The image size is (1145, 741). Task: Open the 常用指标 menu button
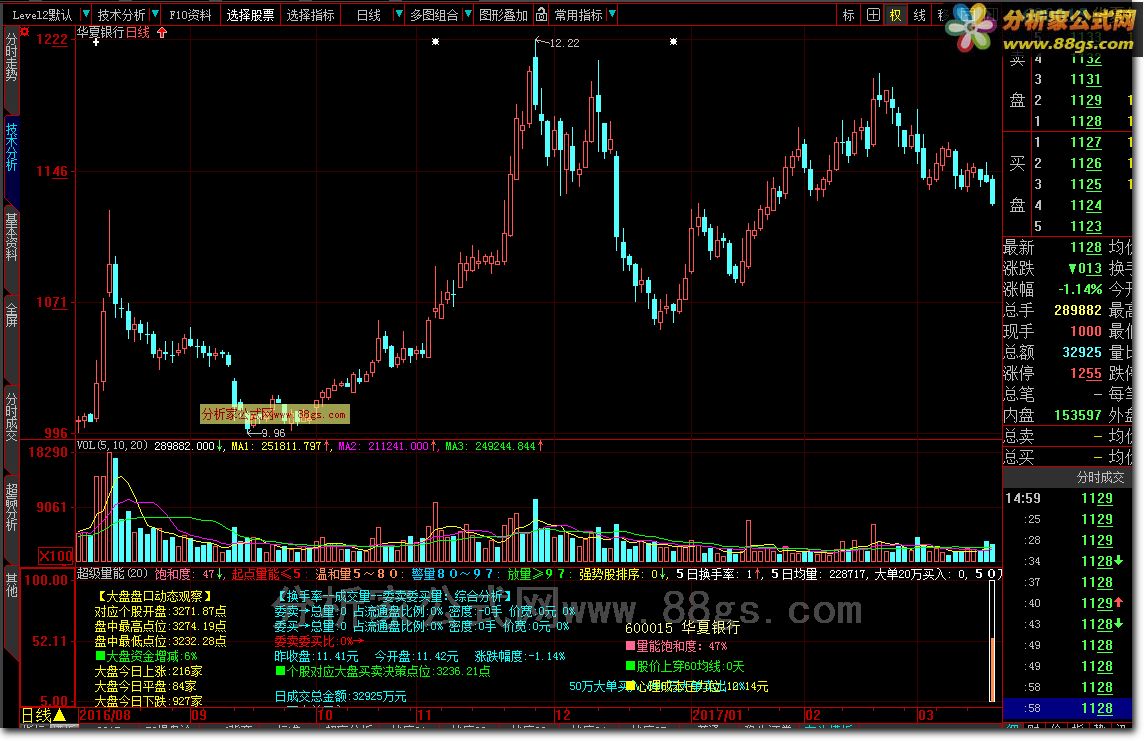[578, 15]
